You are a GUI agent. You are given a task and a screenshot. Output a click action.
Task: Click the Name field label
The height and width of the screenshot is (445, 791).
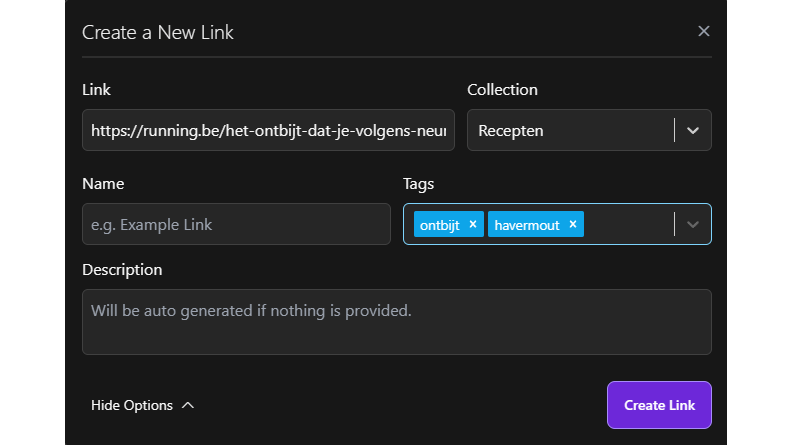coord(103,184)
